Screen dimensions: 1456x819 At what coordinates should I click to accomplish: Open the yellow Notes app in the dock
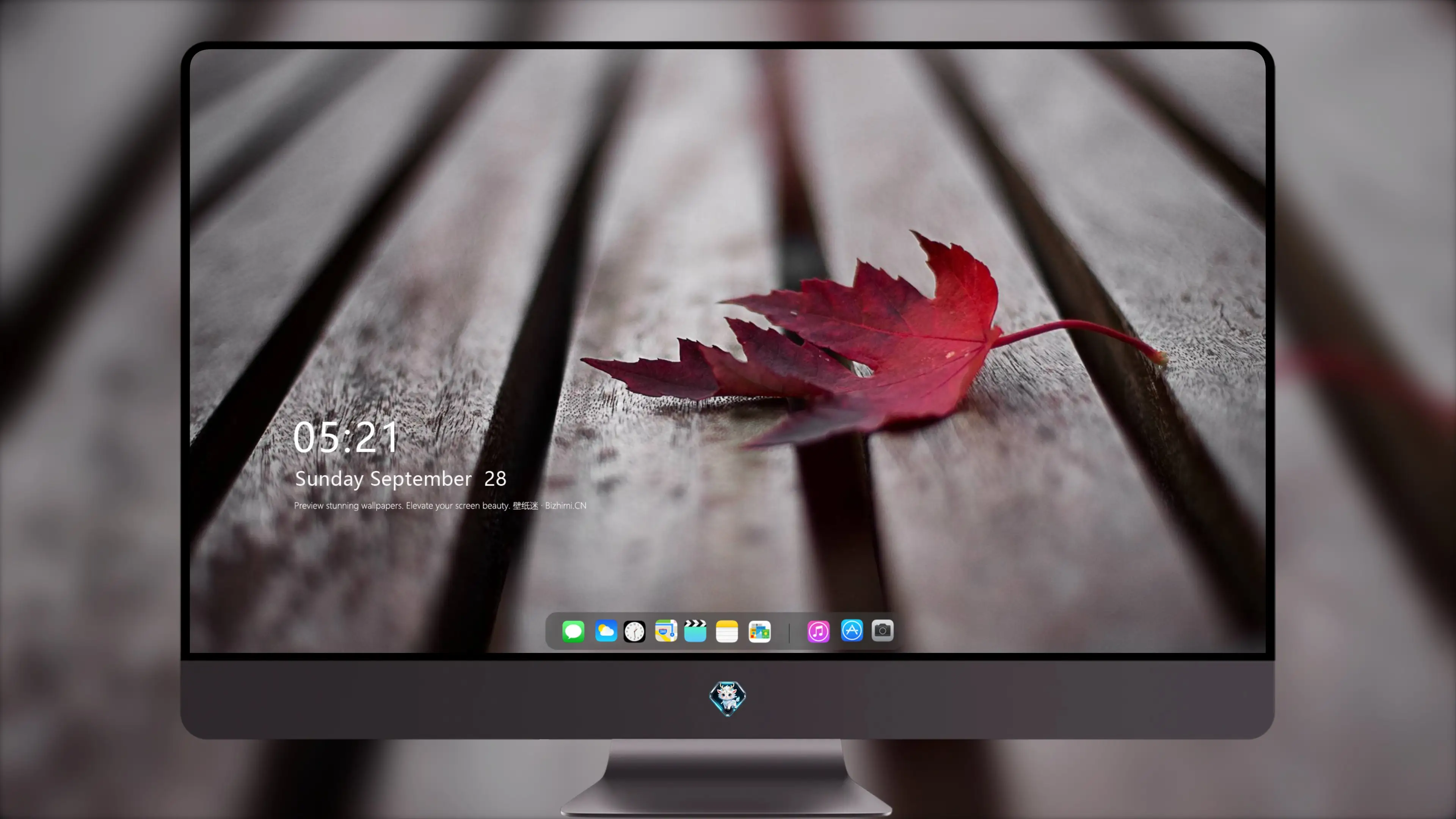pyautogui.click(x=727, y=631)
